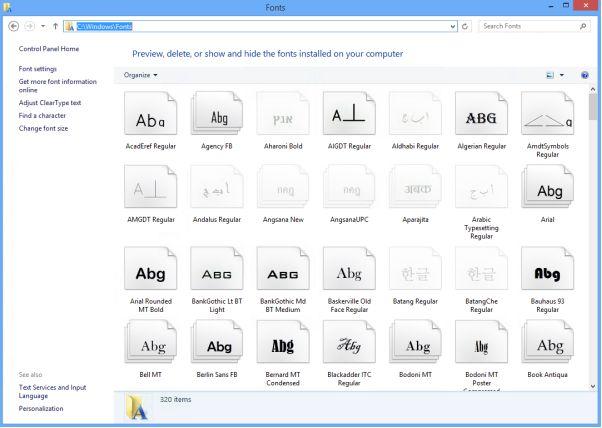Go up one folder level
This screenshot has height=428, width=602.
55,26
